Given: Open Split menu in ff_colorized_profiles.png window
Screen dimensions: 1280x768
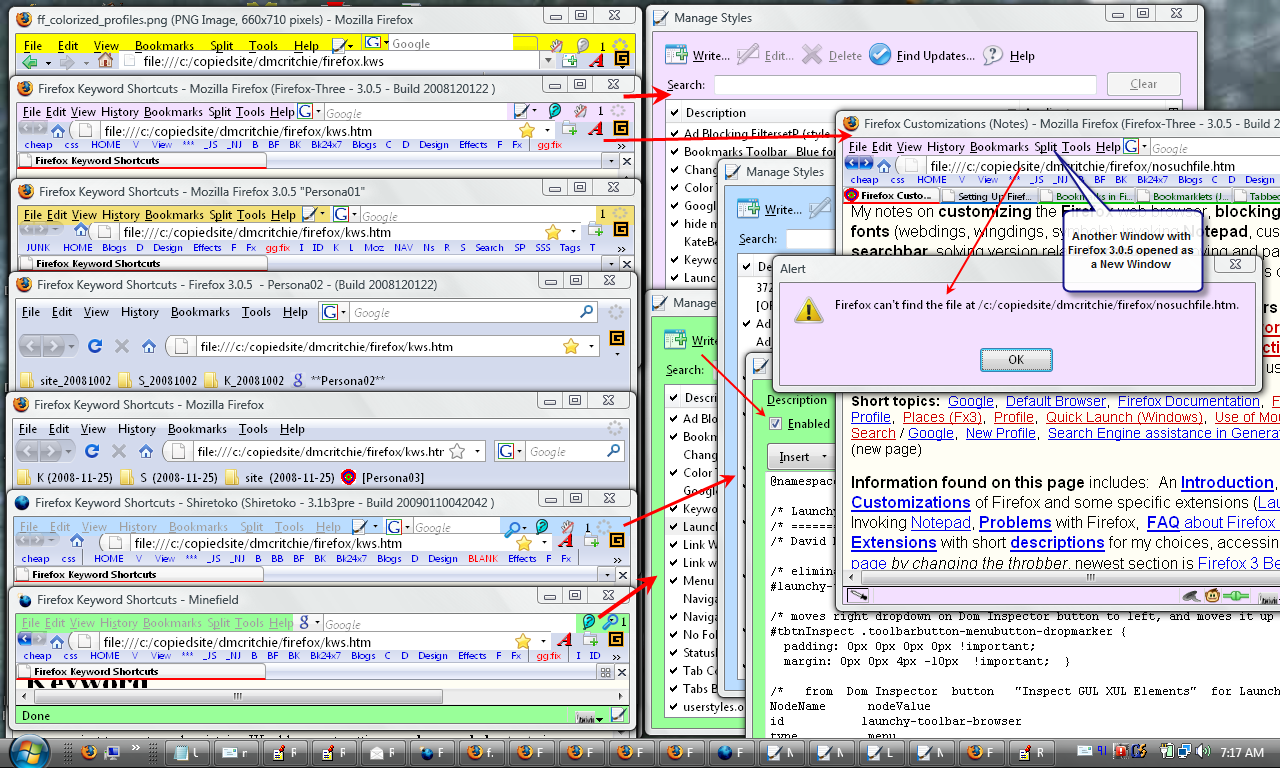Looking at the screenshot, I should [x=222, y=45].
